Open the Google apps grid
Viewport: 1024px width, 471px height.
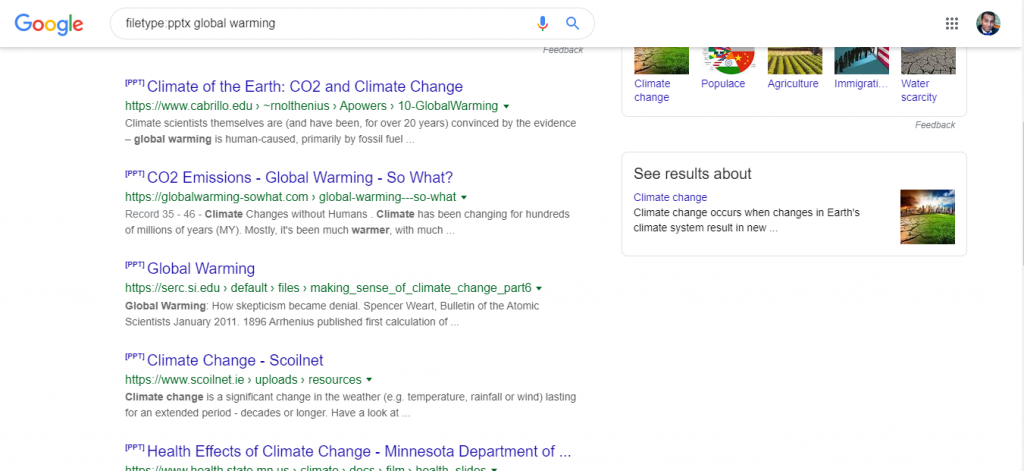click(952, 24)
